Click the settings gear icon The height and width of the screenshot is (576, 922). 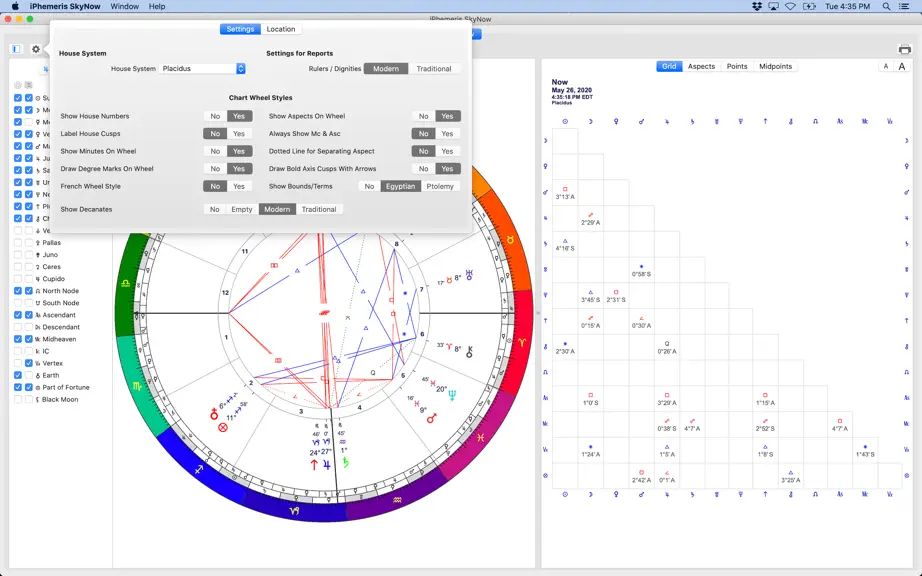[36, 49]
